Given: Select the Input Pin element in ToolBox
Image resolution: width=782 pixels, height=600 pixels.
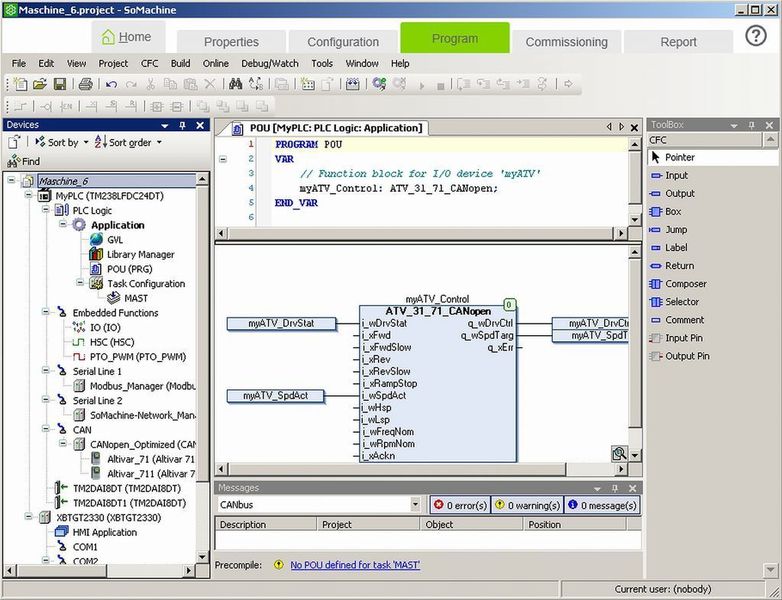Looking at the screenshot, I should tap(676, 338).
